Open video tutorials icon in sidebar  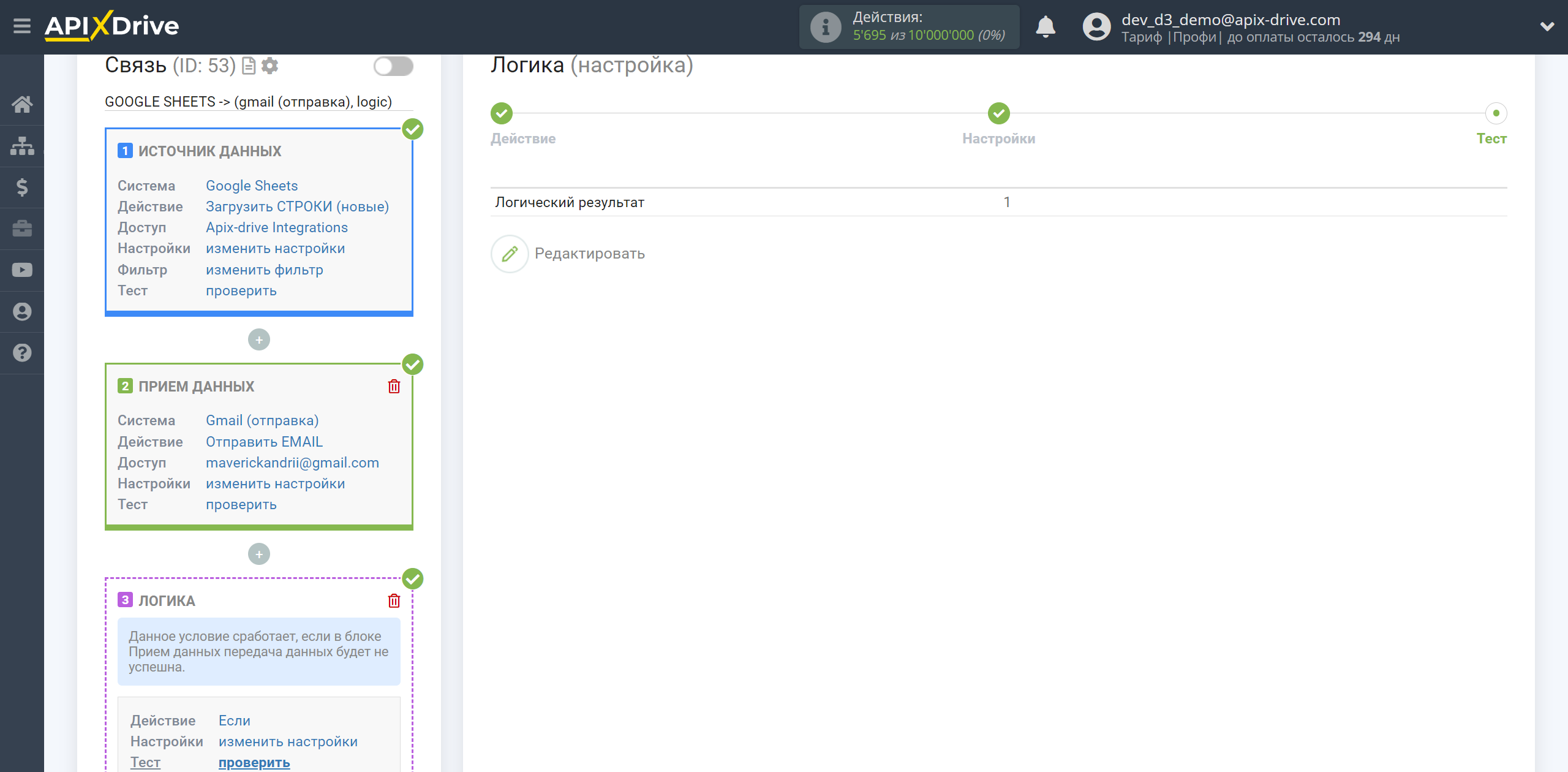[x=22, y=270]
